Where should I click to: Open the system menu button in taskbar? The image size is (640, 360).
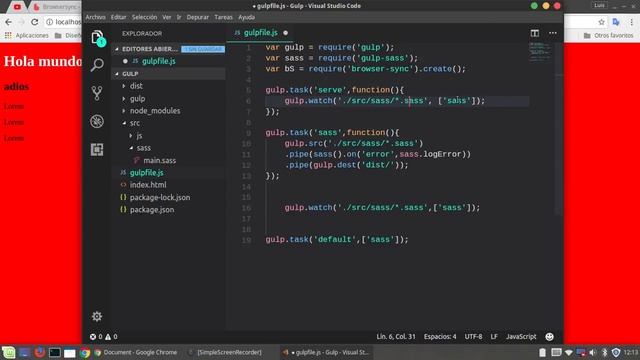click(9, 353)
